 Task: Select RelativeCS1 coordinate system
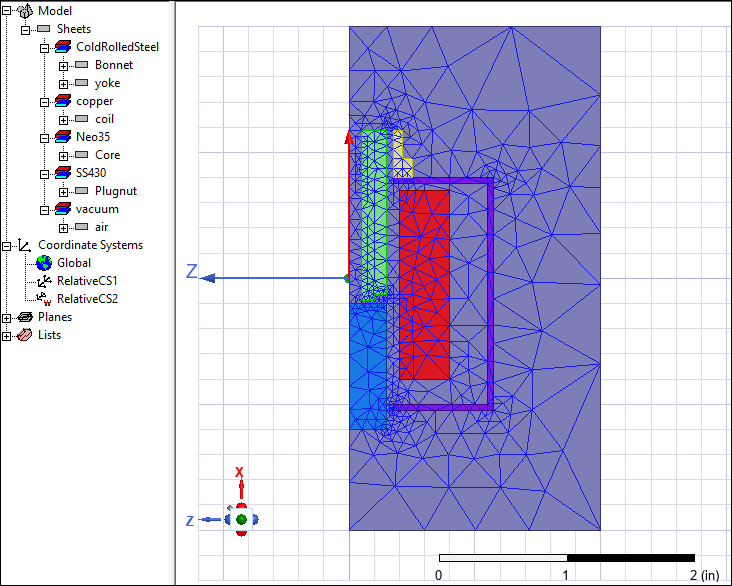[87, 281]
